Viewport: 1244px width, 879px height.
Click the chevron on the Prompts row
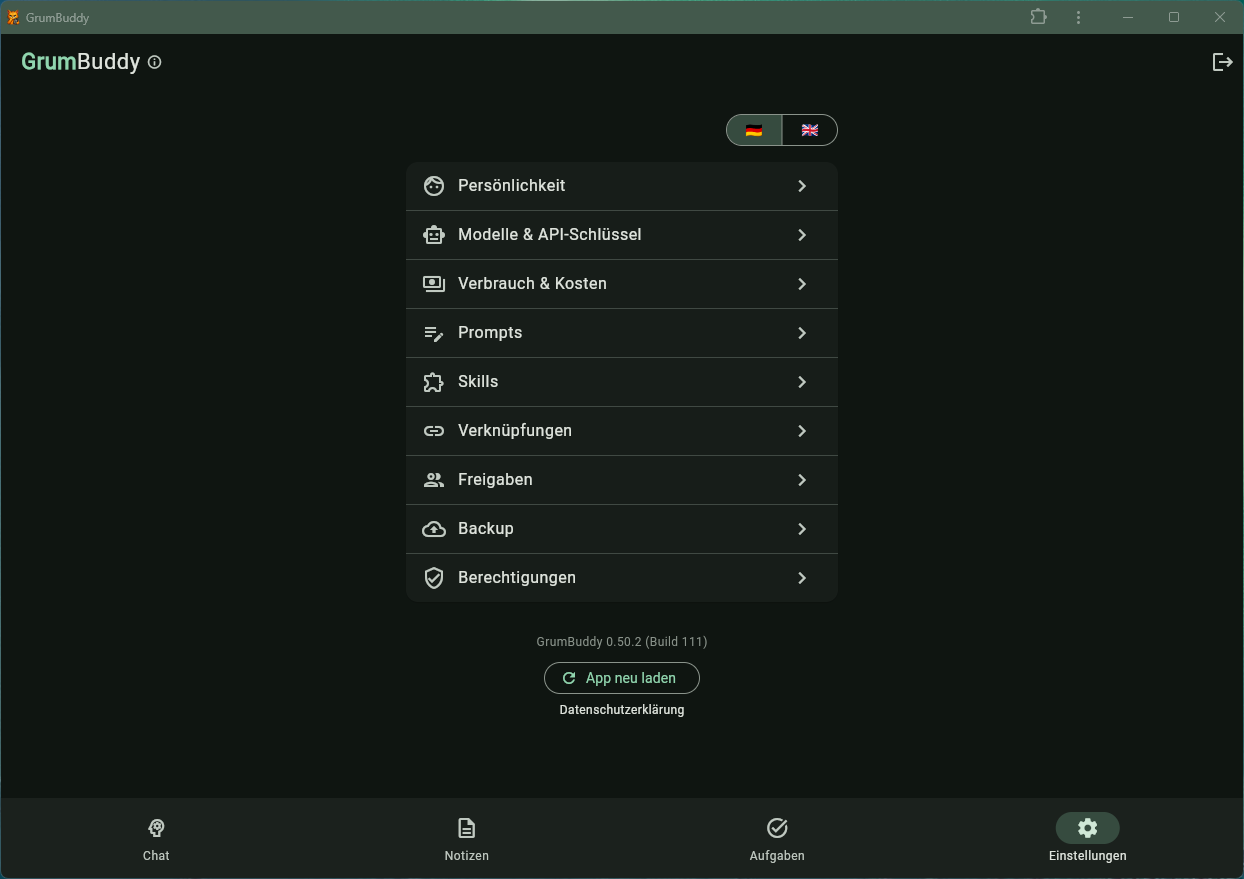[802, 333]
